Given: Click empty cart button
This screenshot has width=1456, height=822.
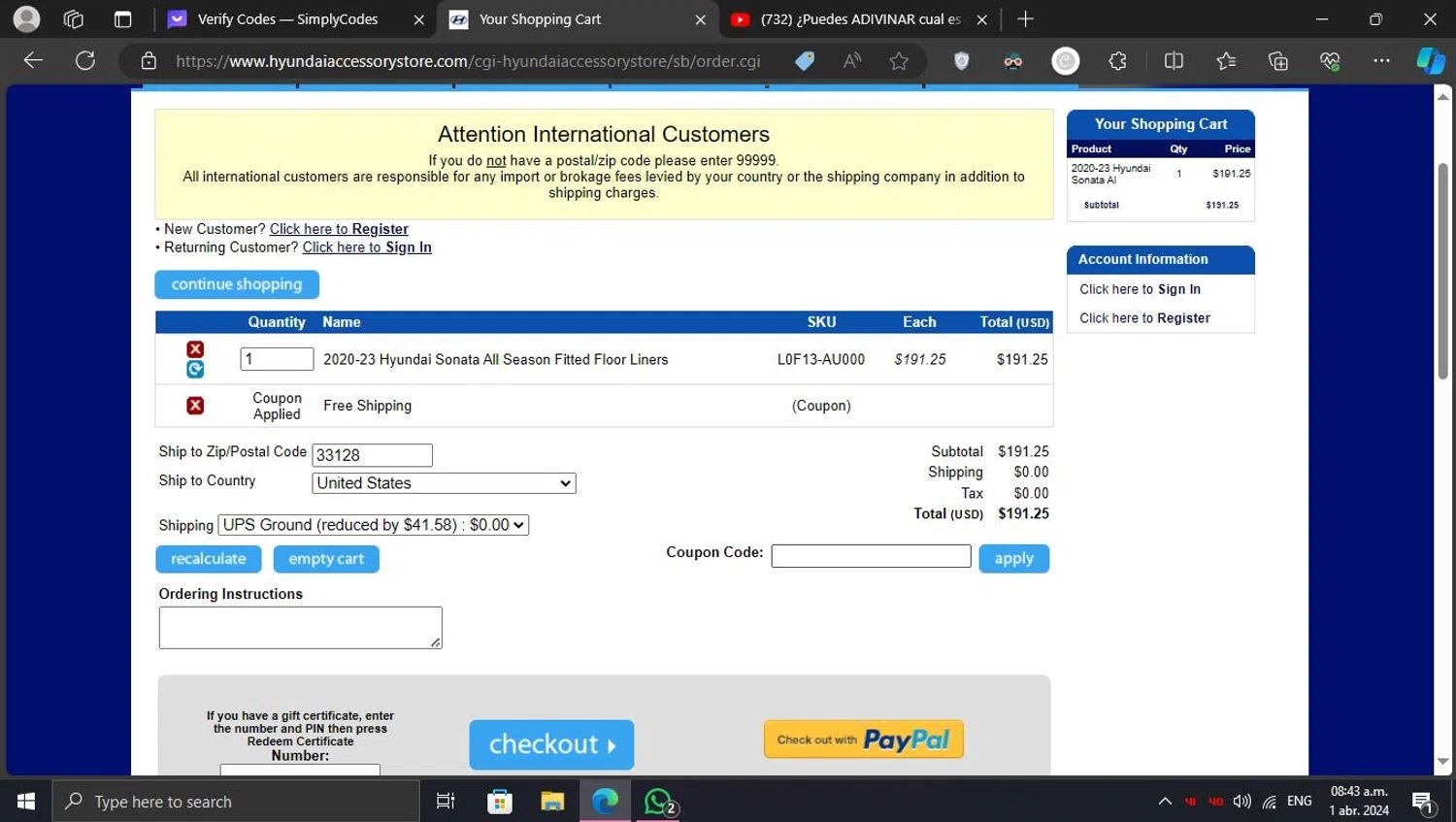Looking at the screenshot, I should point(326,559).
